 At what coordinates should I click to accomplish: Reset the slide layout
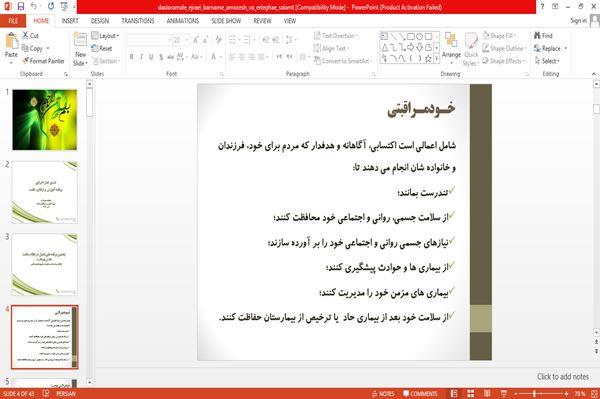[102, 49]
